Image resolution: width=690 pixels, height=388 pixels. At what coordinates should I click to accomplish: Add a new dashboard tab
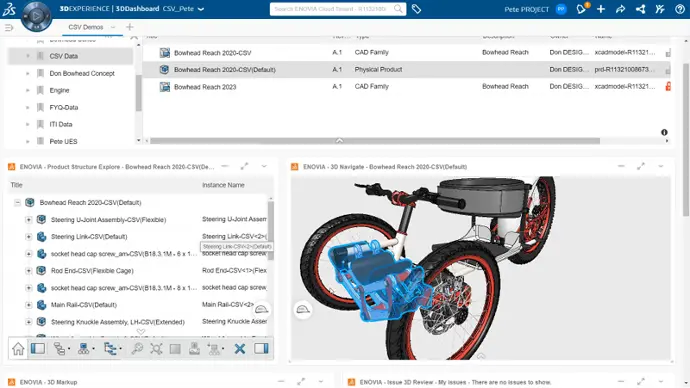129,27
